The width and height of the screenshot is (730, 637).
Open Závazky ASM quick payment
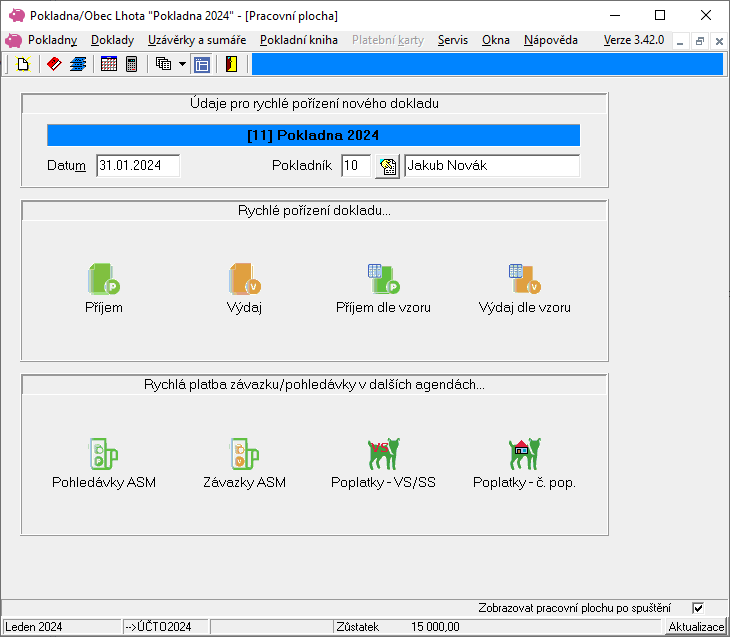pos(244,463)
